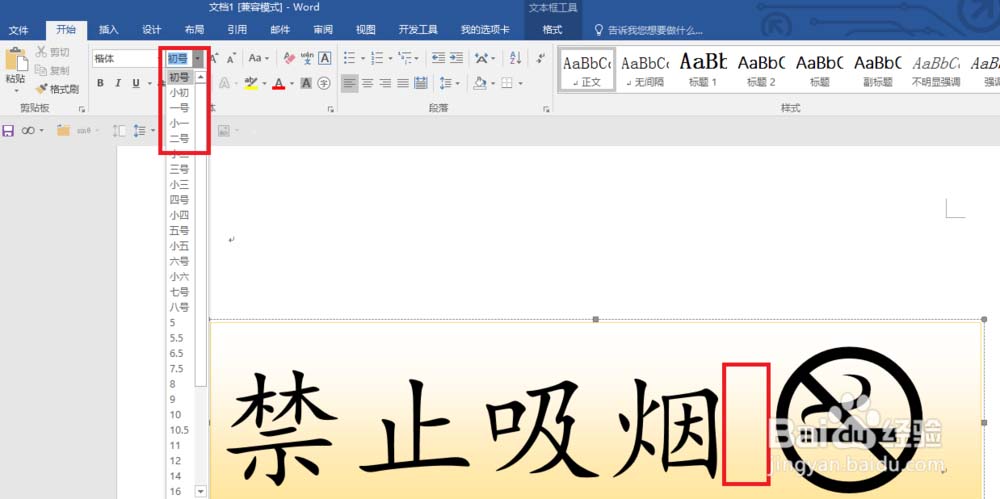1000x499 pixels.
Task: Select the Format Painter (格式刷) brush
Action: 57,89
